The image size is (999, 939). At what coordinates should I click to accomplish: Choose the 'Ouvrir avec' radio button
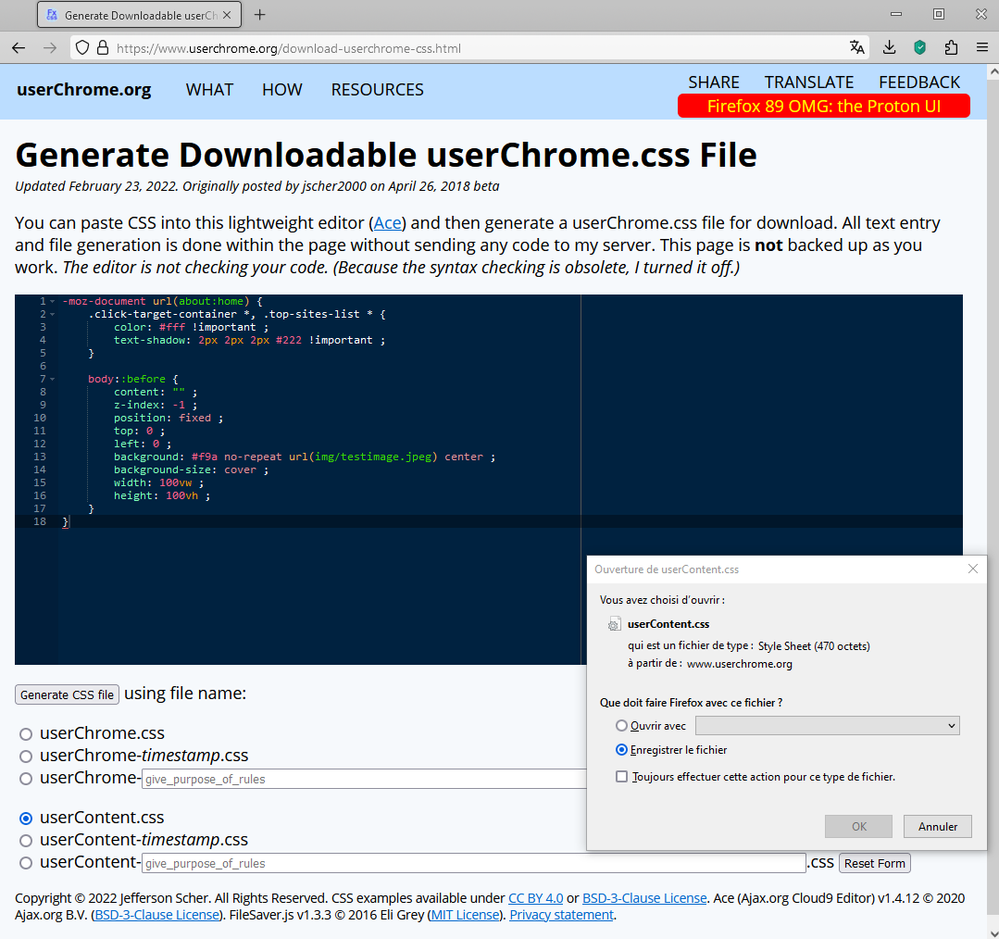(622, 725)
